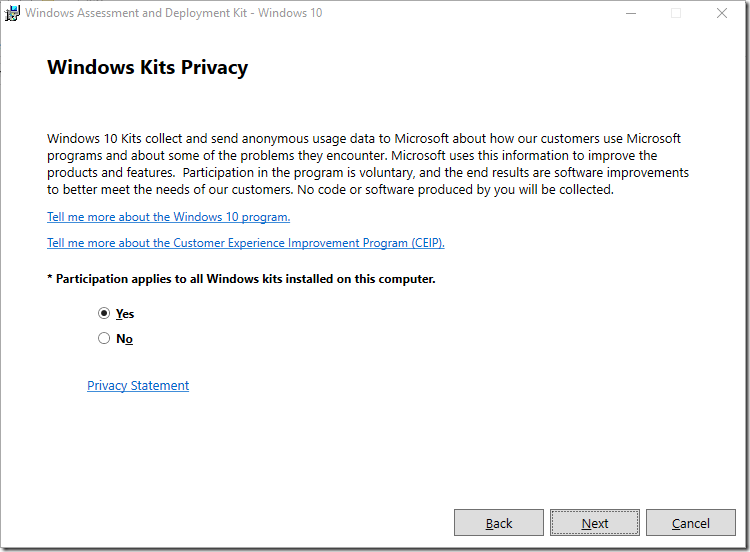Click the first line of the description paragraph
The width and height of the screenshot is (750, 552).
(x=364, y=139)
